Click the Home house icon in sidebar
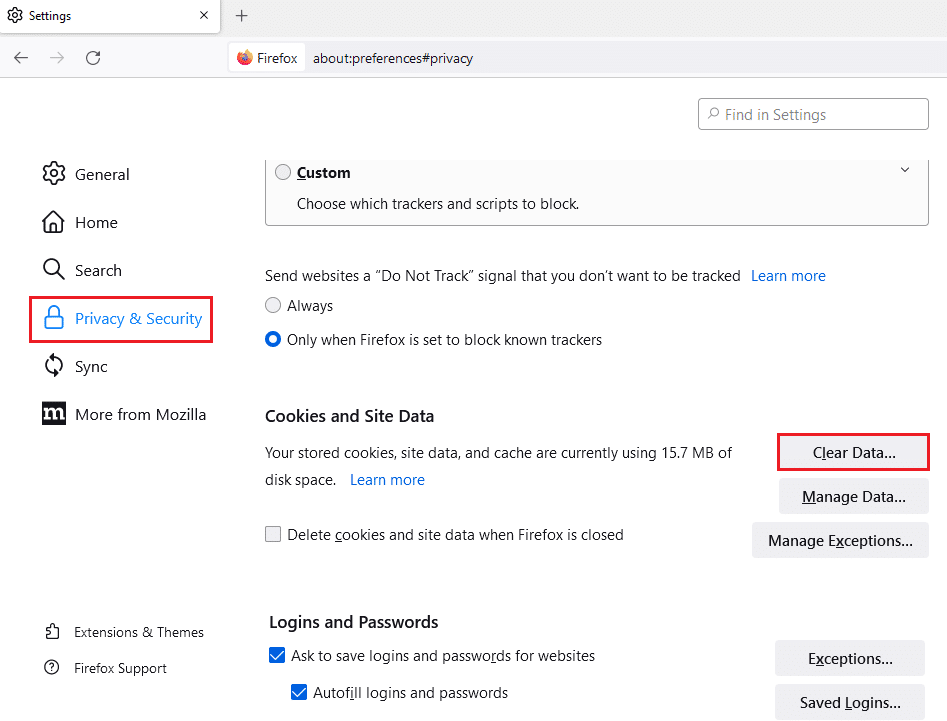This screenshot has height=721, width=947. pos(53,222)
